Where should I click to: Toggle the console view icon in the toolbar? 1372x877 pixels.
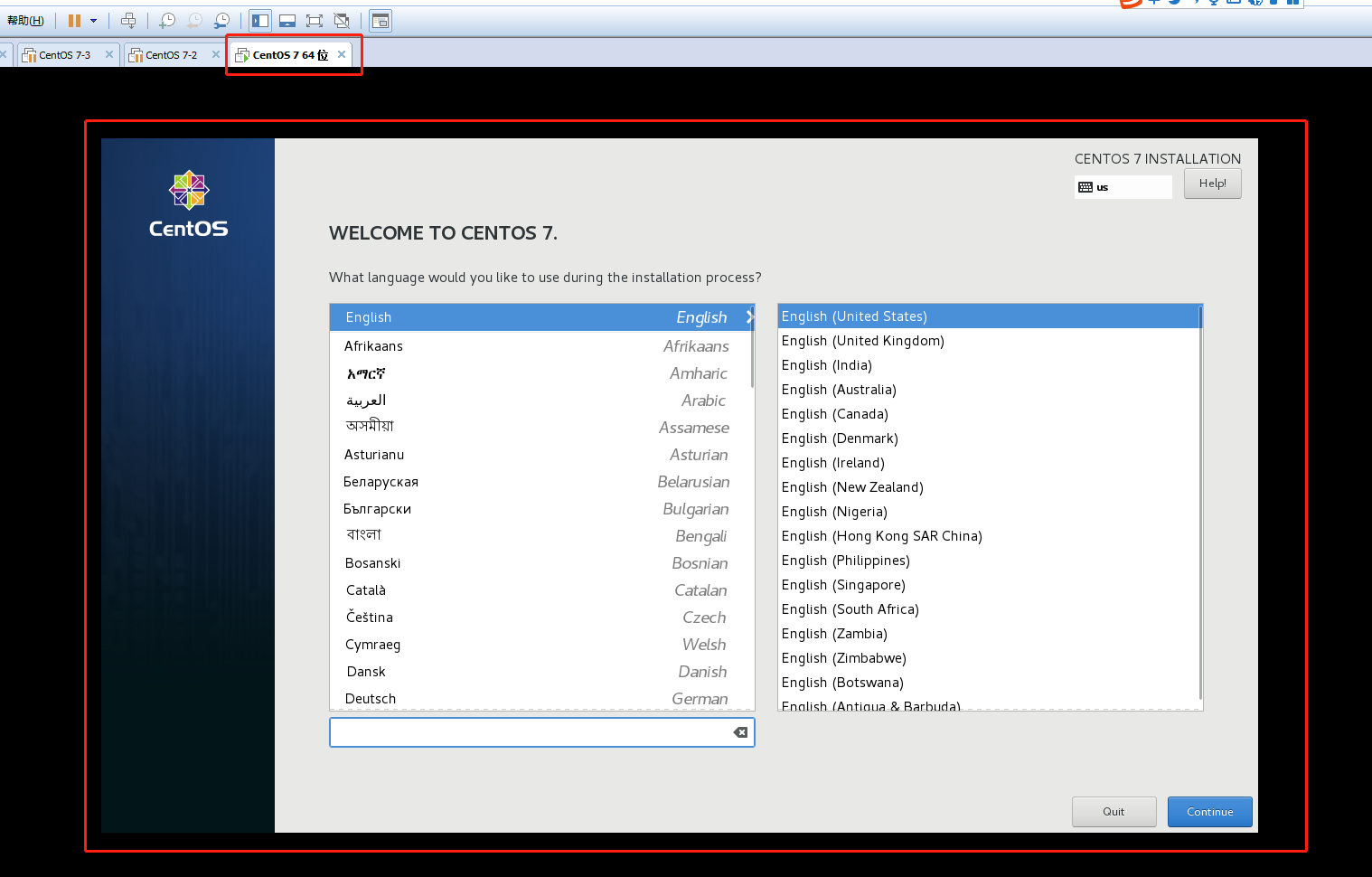coord(381,21)
